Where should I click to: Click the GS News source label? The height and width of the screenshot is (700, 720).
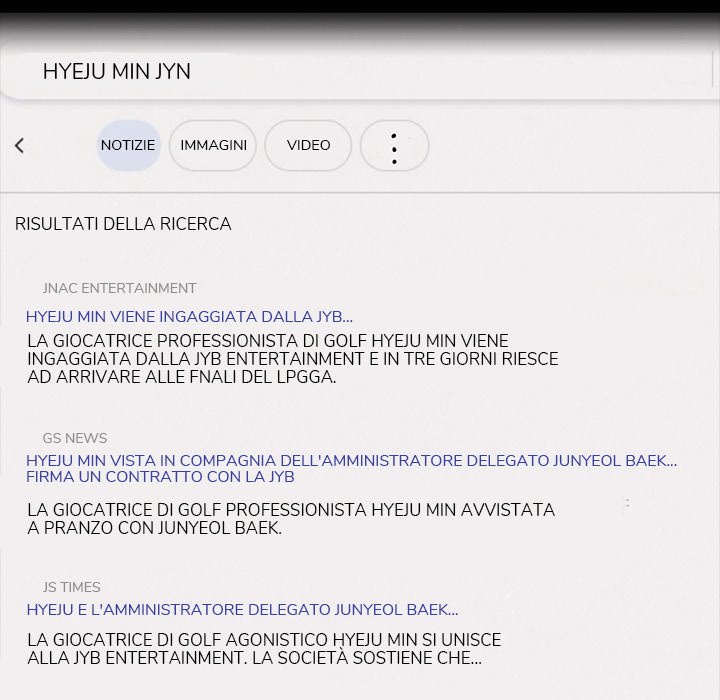[x=75, y=438]
